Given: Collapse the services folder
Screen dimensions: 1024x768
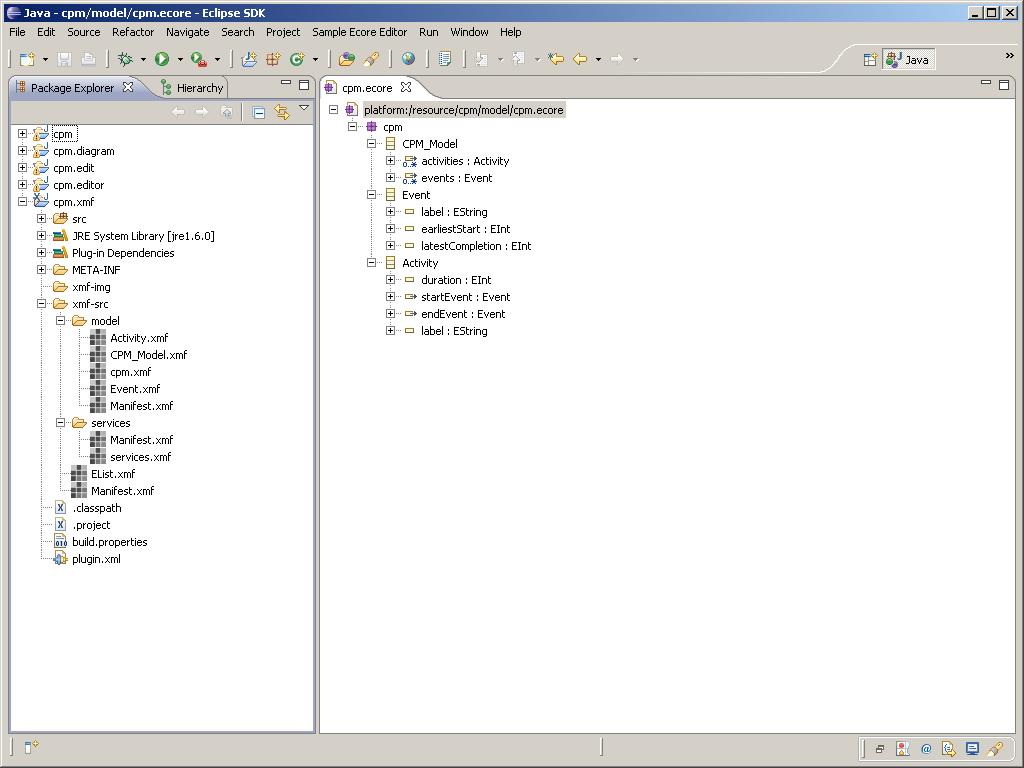Looking at the screenshot, I should coord(60,423).
